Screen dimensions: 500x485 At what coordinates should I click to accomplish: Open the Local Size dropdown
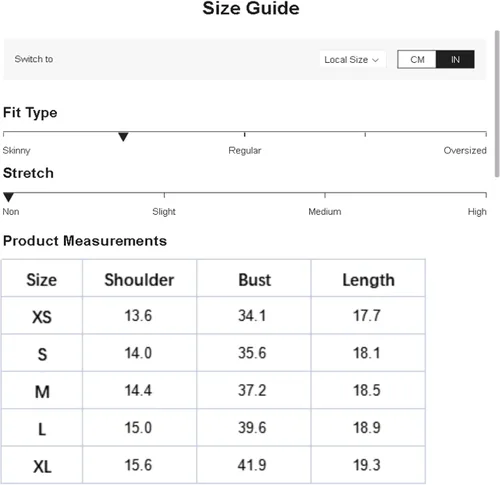pyautogui.click(x=352, y=60)
